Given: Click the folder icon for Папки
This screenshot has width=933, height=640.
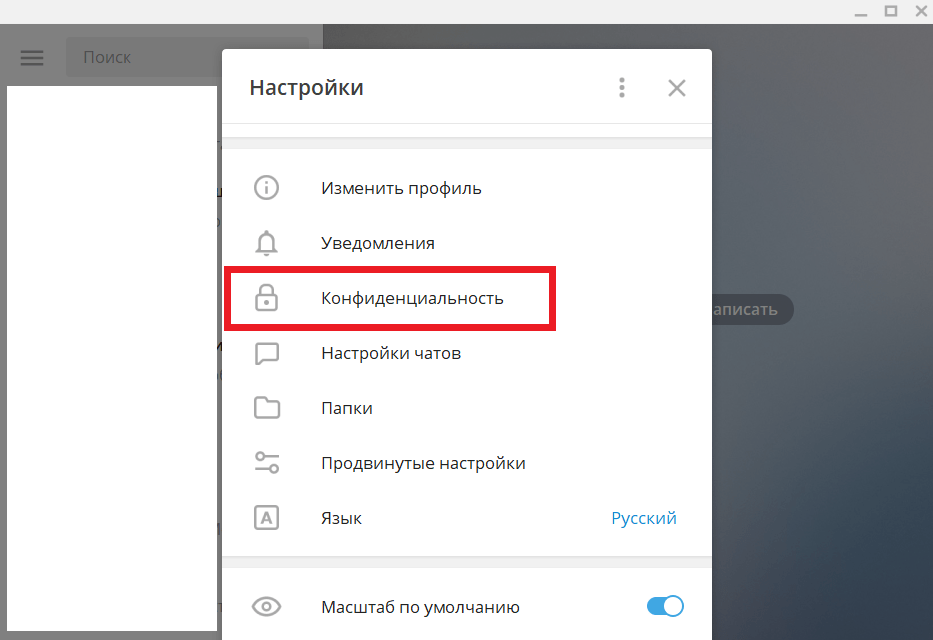Looking at the screenshot, I should [x=266, y=408].
